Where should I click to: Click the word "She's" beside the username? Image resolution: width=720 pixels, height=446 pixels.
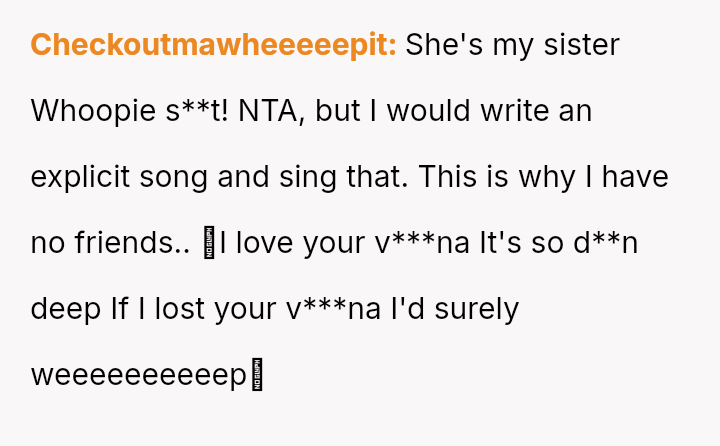pyautogui.click(x=443, y=45)
